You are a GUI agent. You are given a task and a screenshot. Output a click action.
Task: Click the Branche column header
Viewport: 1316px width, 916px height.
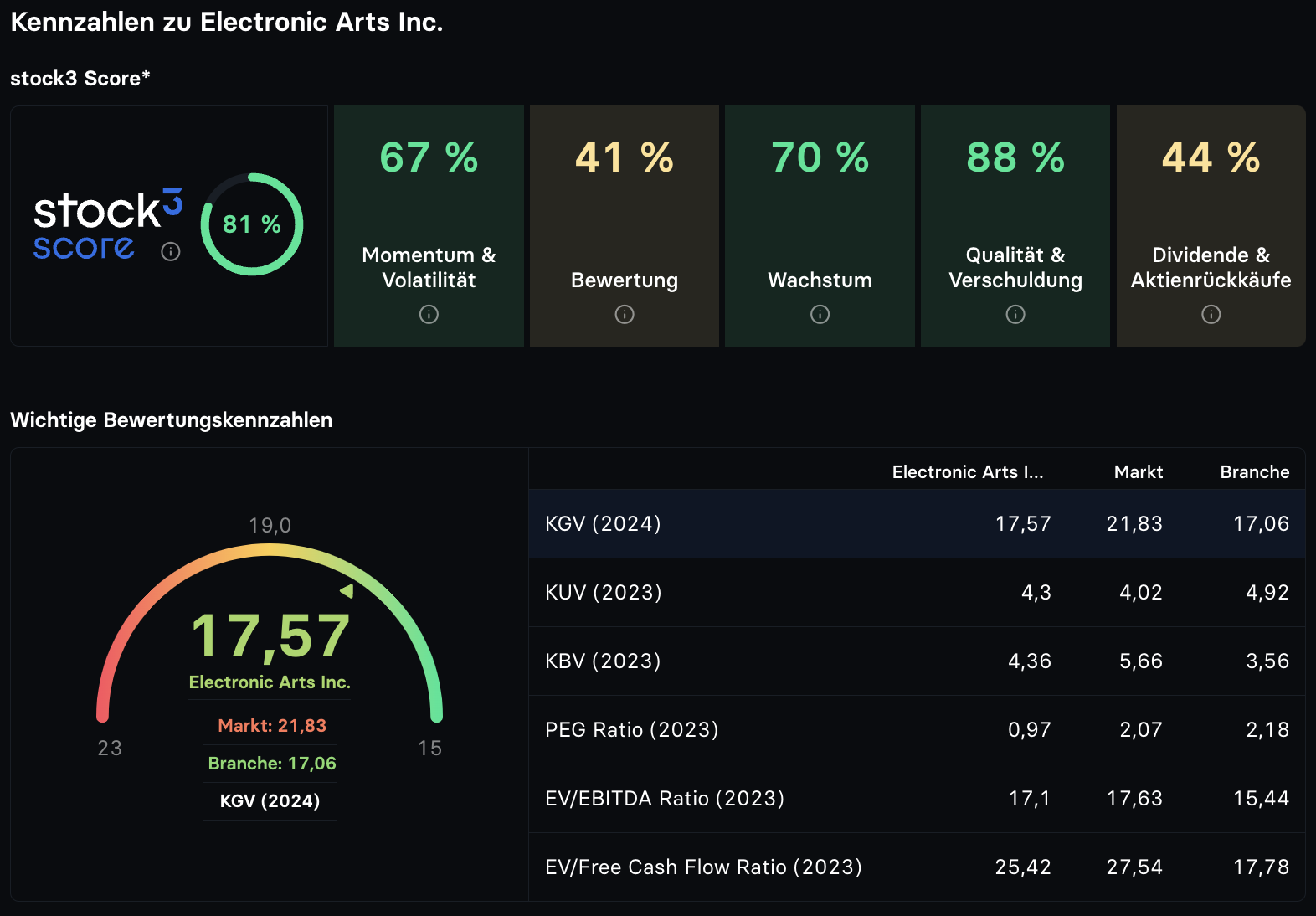point(1255,472)
